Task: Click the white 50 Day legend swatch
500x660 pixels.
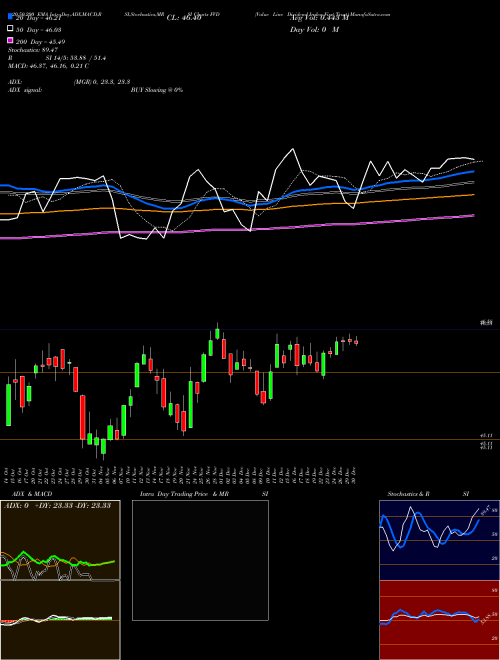Action: click(x=10, y=29)
